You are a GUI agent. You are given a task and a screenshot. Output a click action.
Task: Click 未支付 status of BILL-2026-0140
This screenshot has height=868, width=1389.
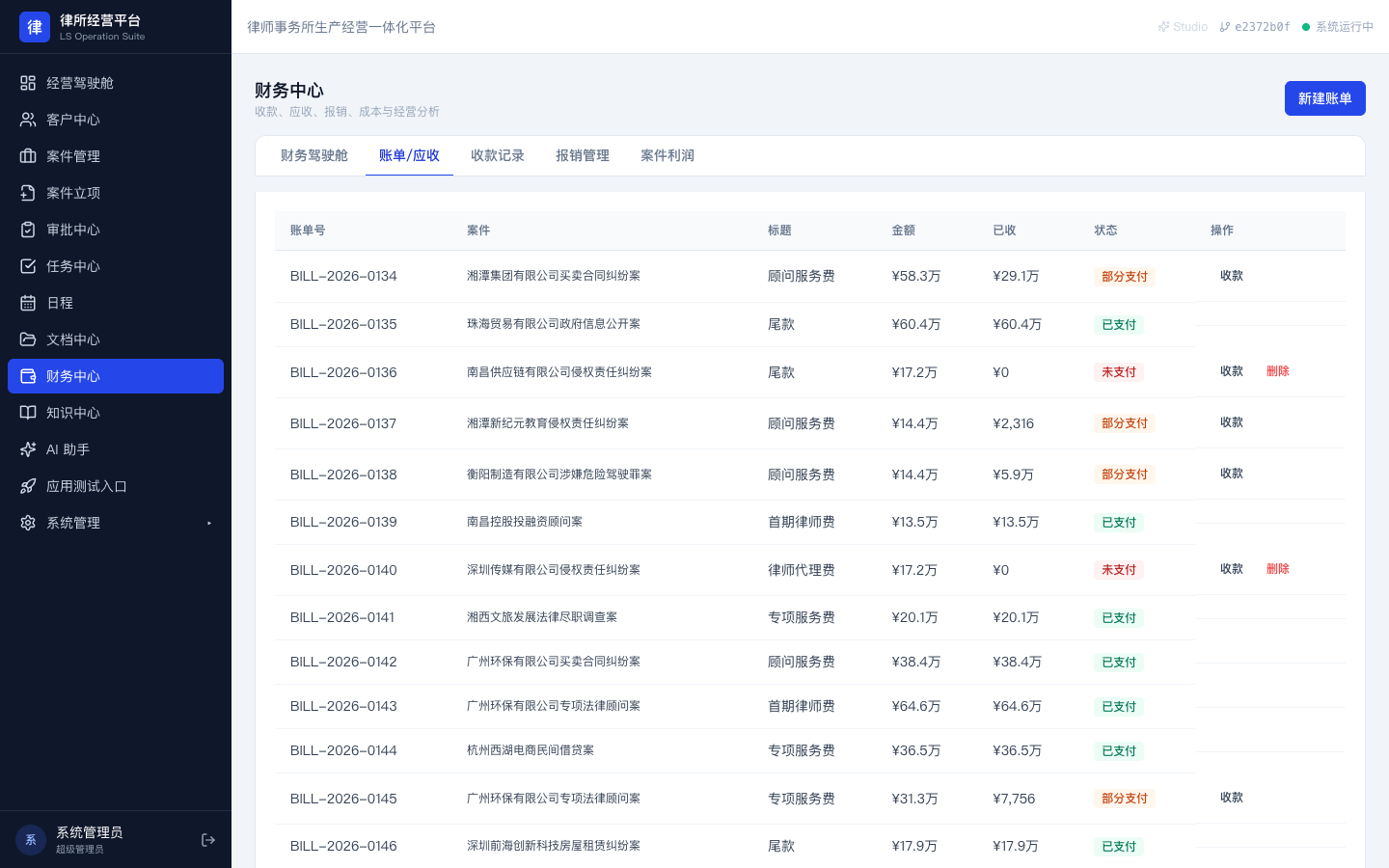(1119, 570)
